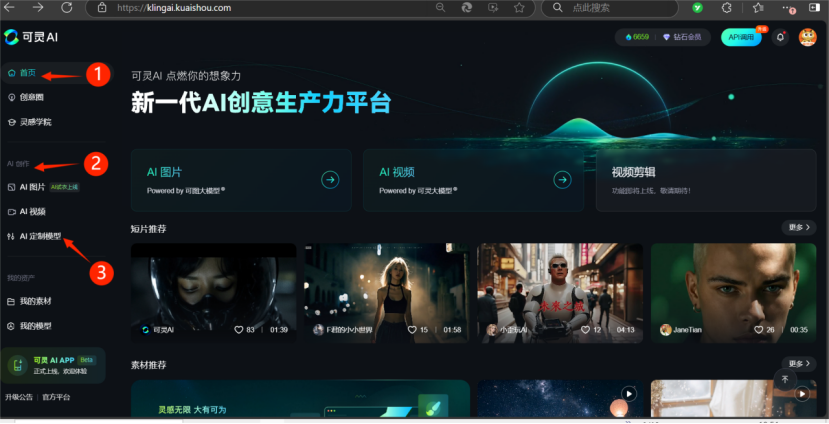
Task: Open 官方平台 link
Action: point(56,397)
